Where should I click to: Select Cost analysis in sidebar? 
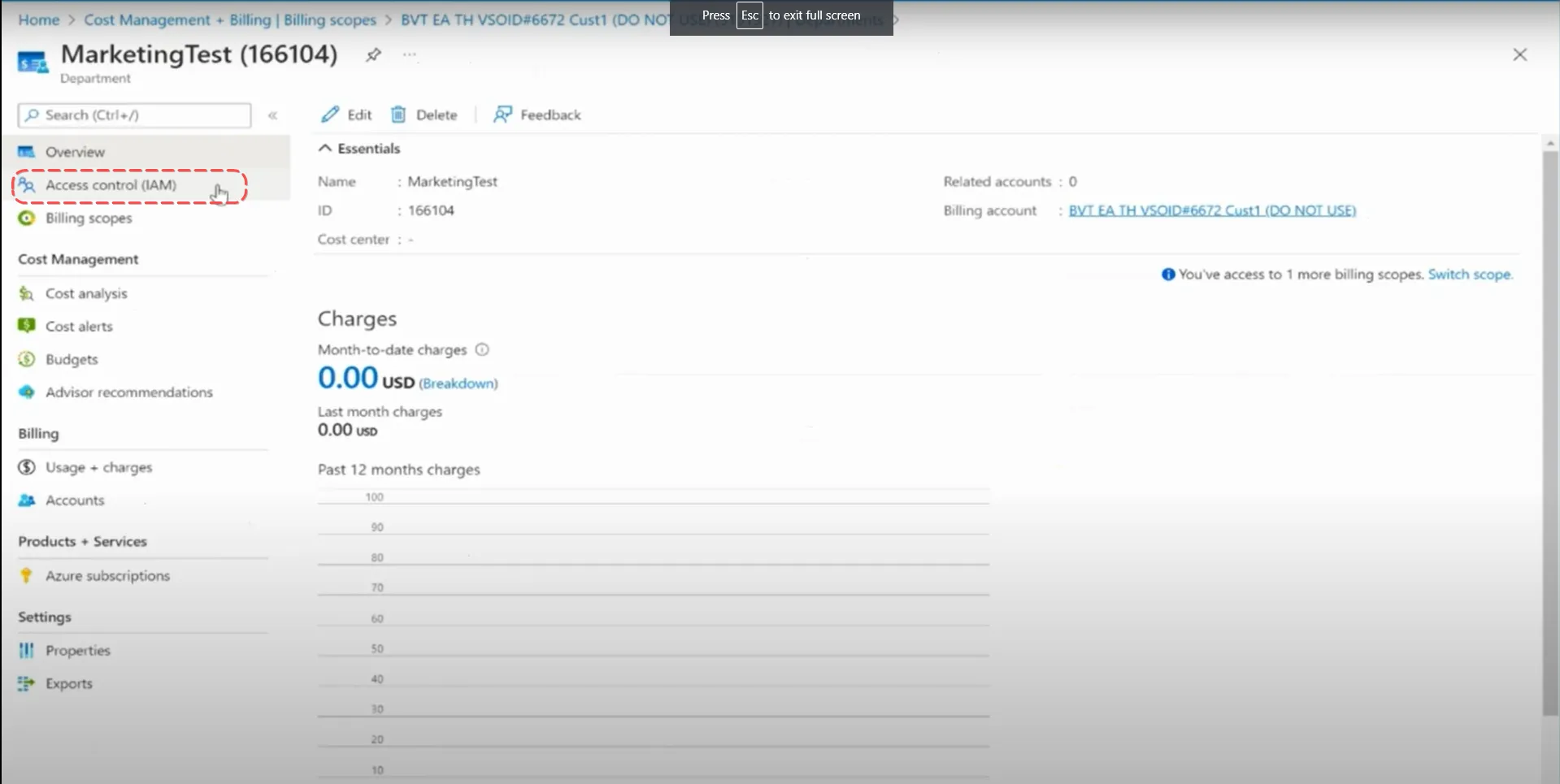coord(86,293)
